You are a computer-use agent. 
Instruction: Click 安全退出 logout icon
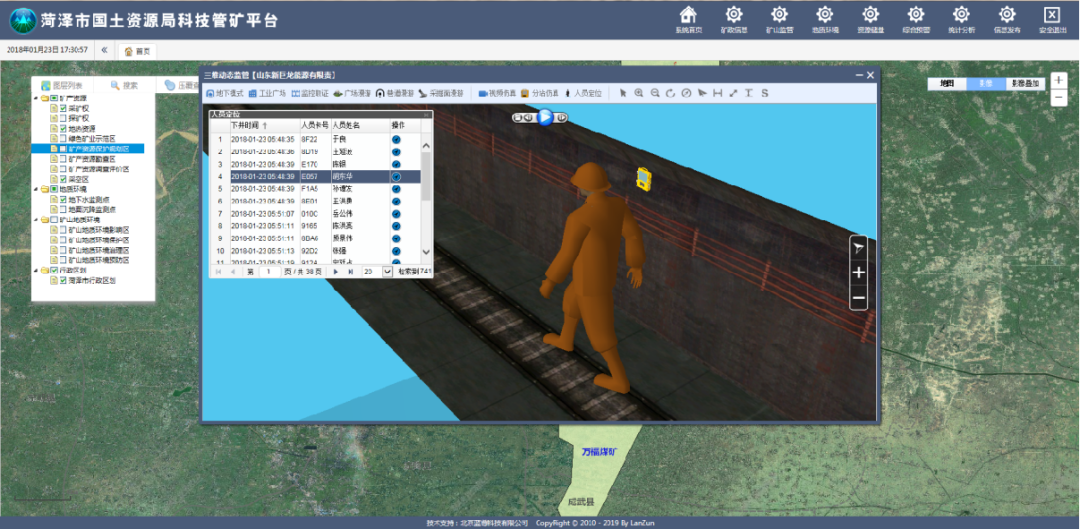1051,14
